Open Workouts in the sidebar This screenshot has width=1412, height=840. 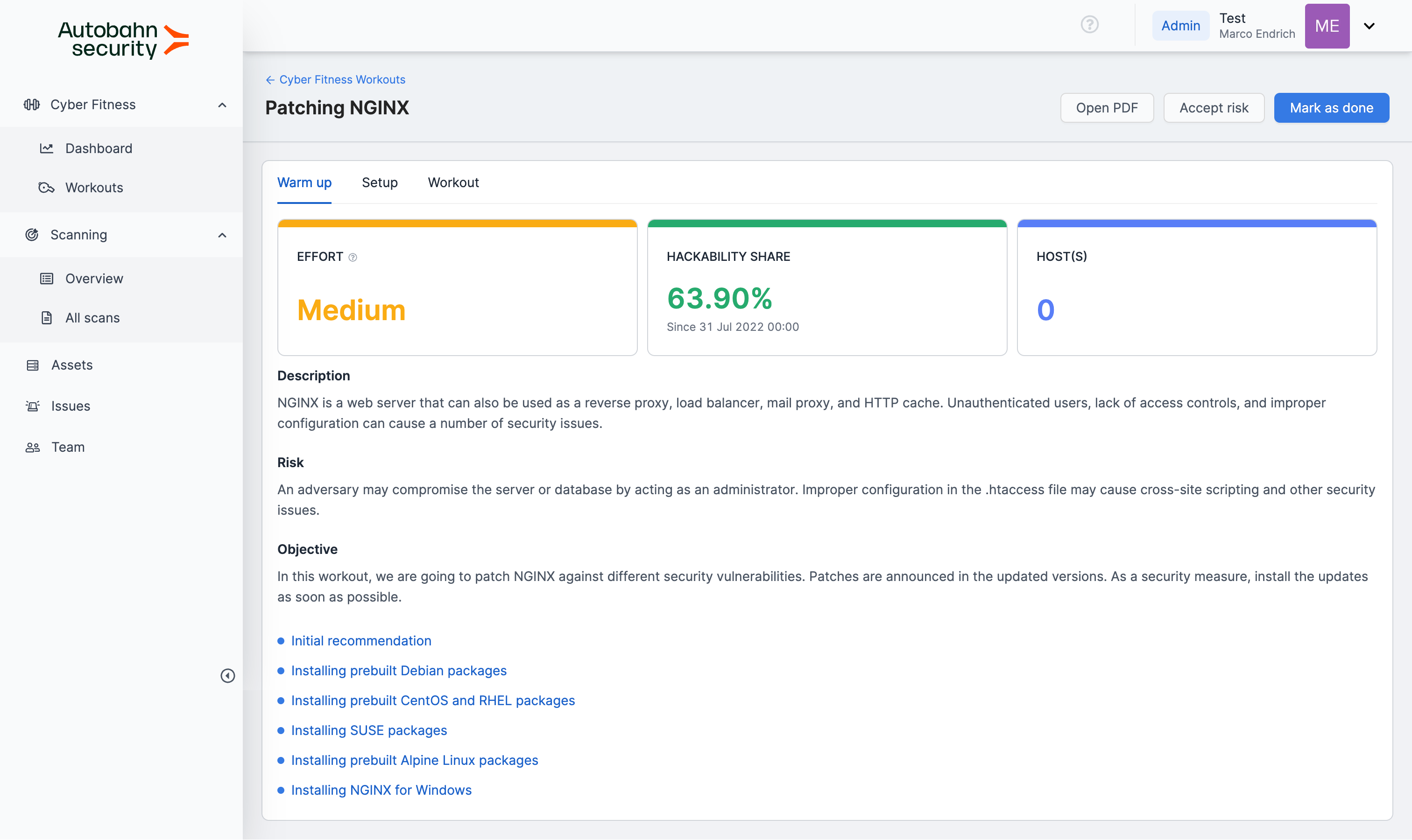point(94,187)
